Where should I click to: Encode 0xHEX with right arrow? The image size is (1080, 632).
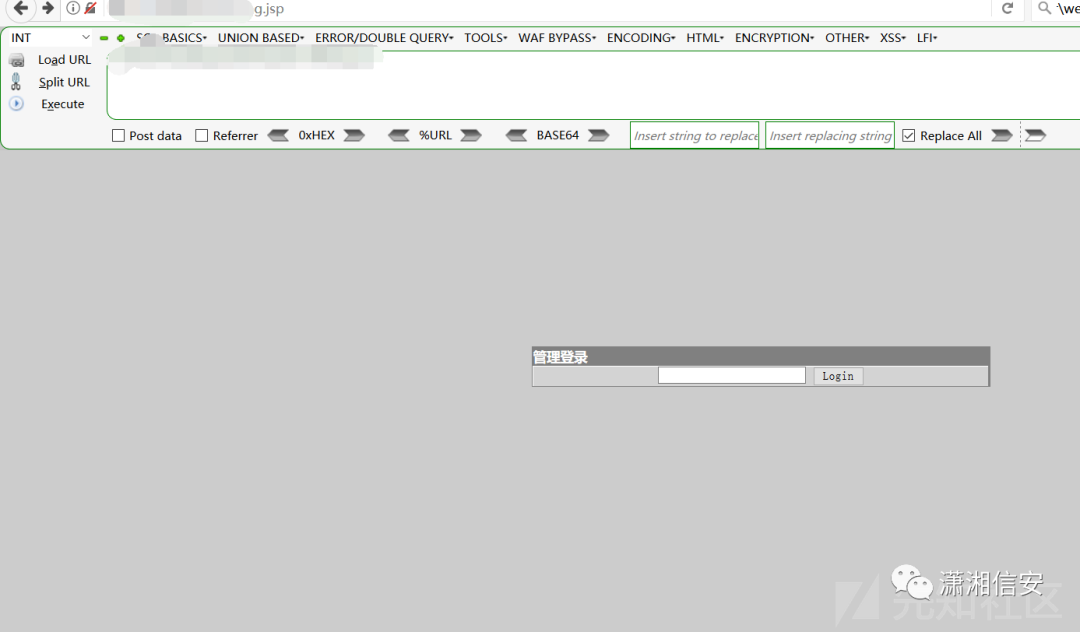pos(354,135)
